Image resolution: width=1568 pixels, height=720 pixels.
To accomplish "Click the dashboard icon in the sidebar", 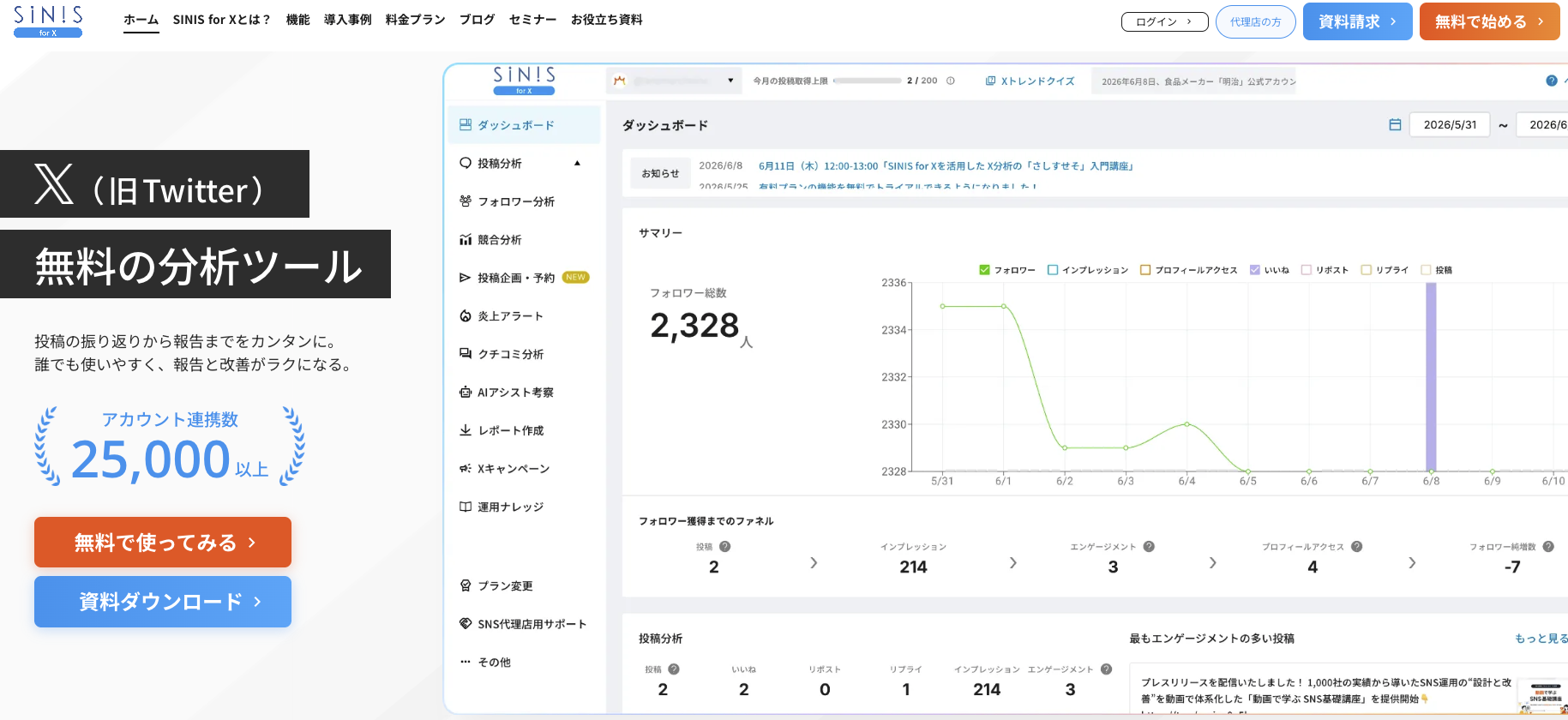I will click(465, 125).
